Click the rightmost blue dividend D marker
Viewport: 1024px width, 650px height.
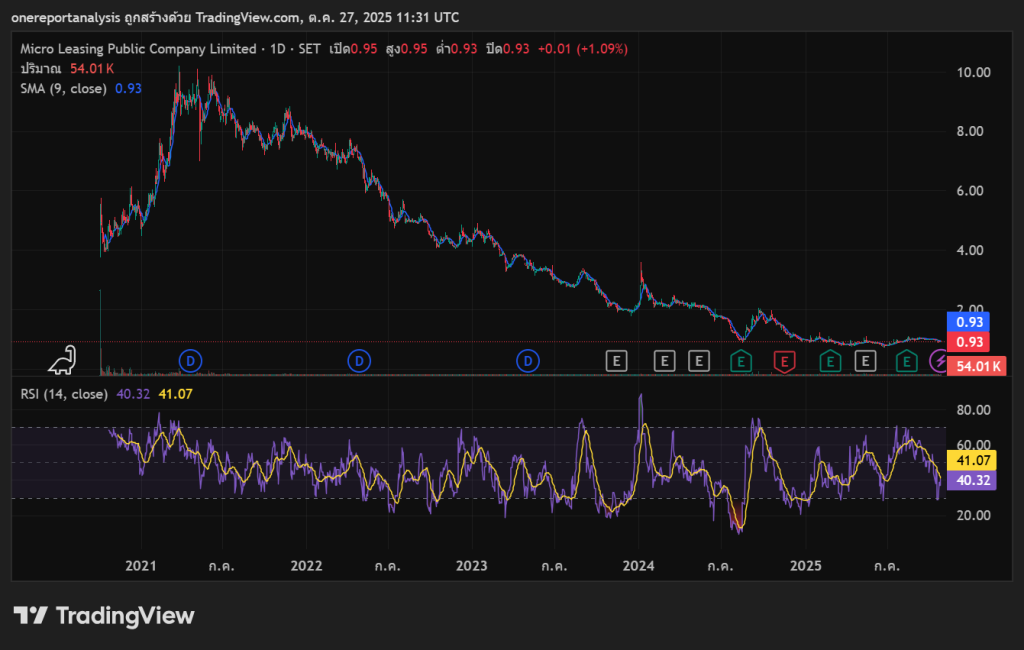528,360
